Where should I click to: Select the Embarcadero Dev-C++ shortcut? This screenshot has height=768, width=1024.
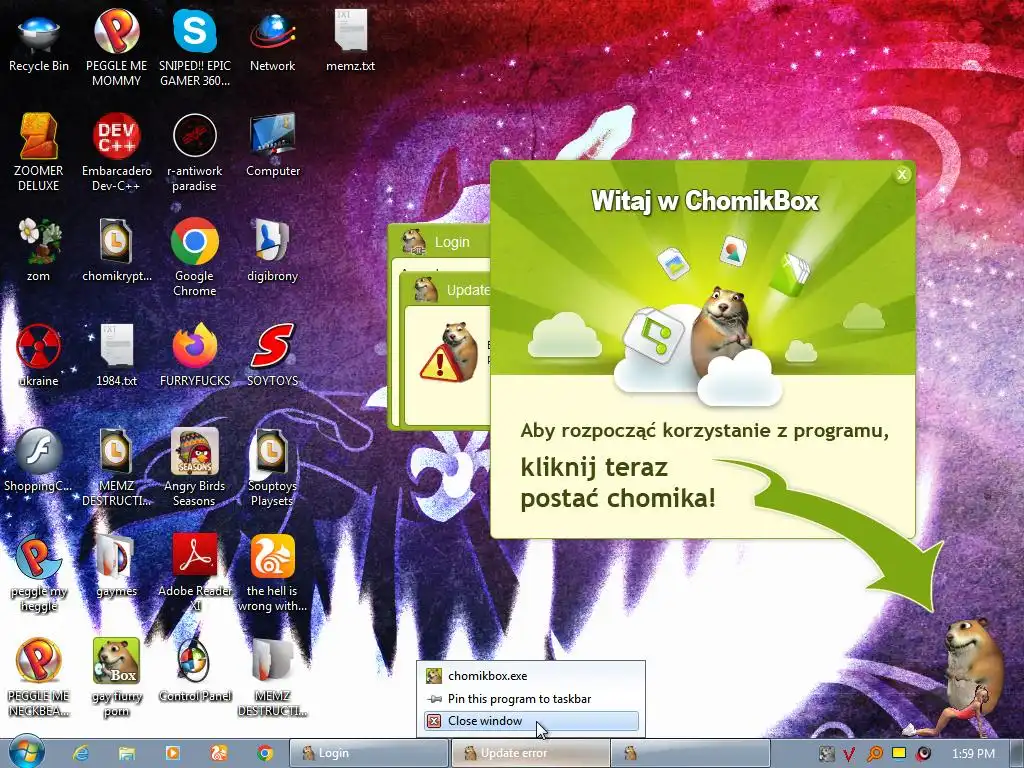[116, 153]
